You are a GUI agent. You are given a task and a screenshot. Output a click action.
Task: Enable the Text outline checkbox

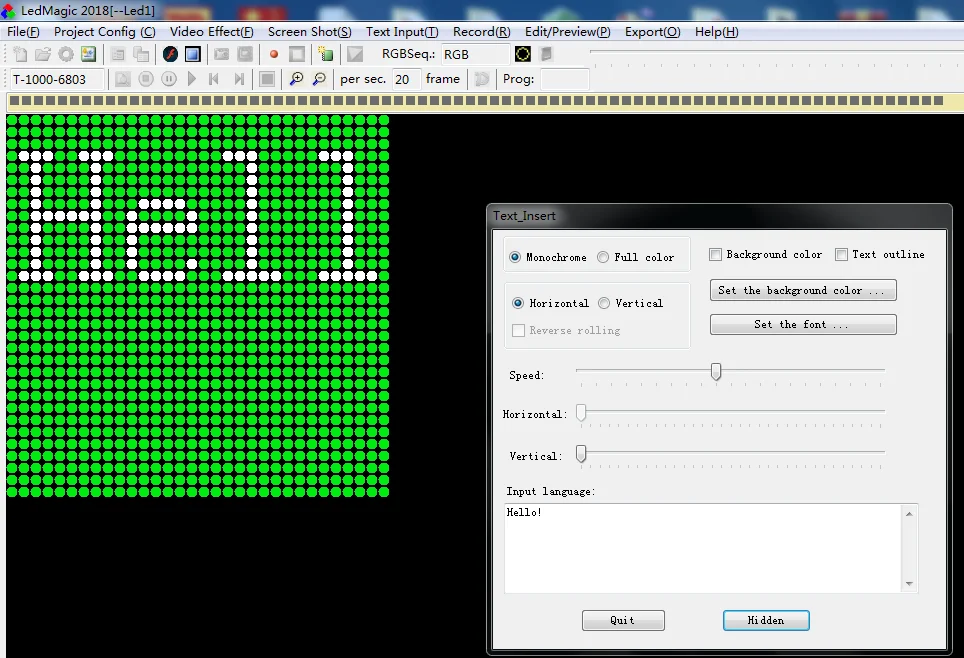click(x=841, y=255)
